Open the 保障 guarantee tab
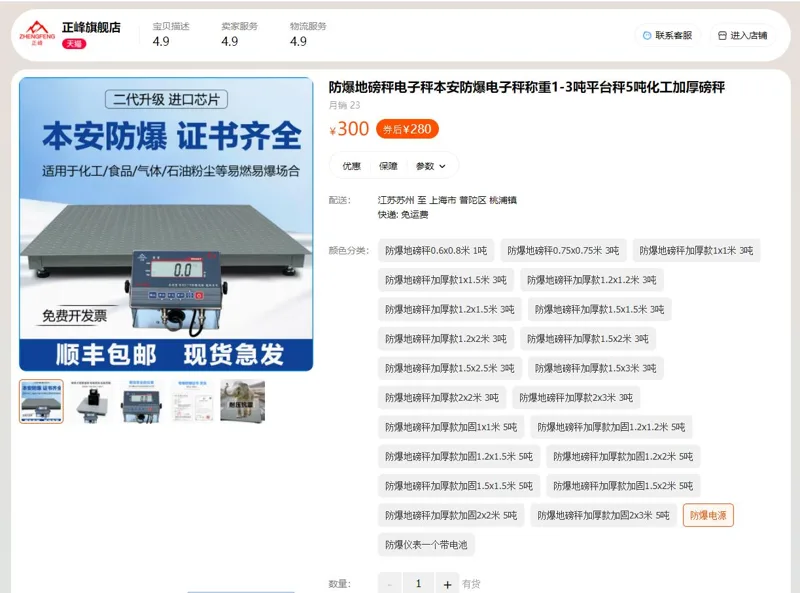 388,166
